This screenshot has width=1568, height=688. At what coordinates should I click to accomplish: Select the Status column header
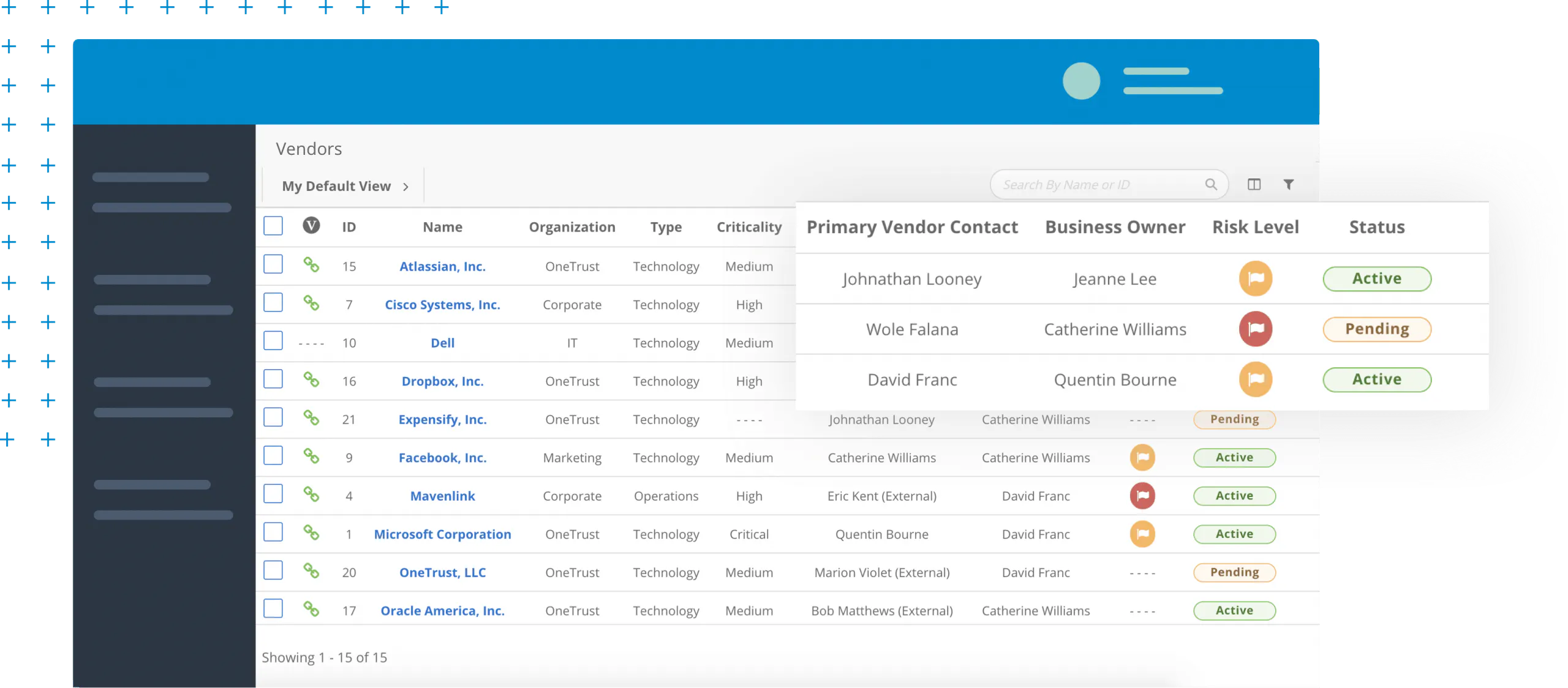1376,226
